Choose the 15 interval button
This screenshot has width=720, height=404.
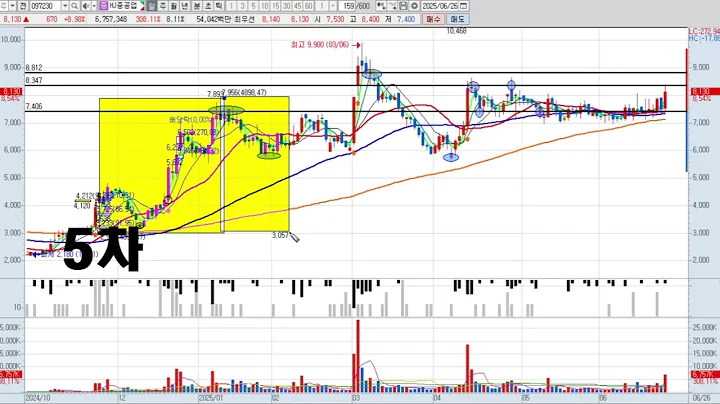(x=276, y=6)
